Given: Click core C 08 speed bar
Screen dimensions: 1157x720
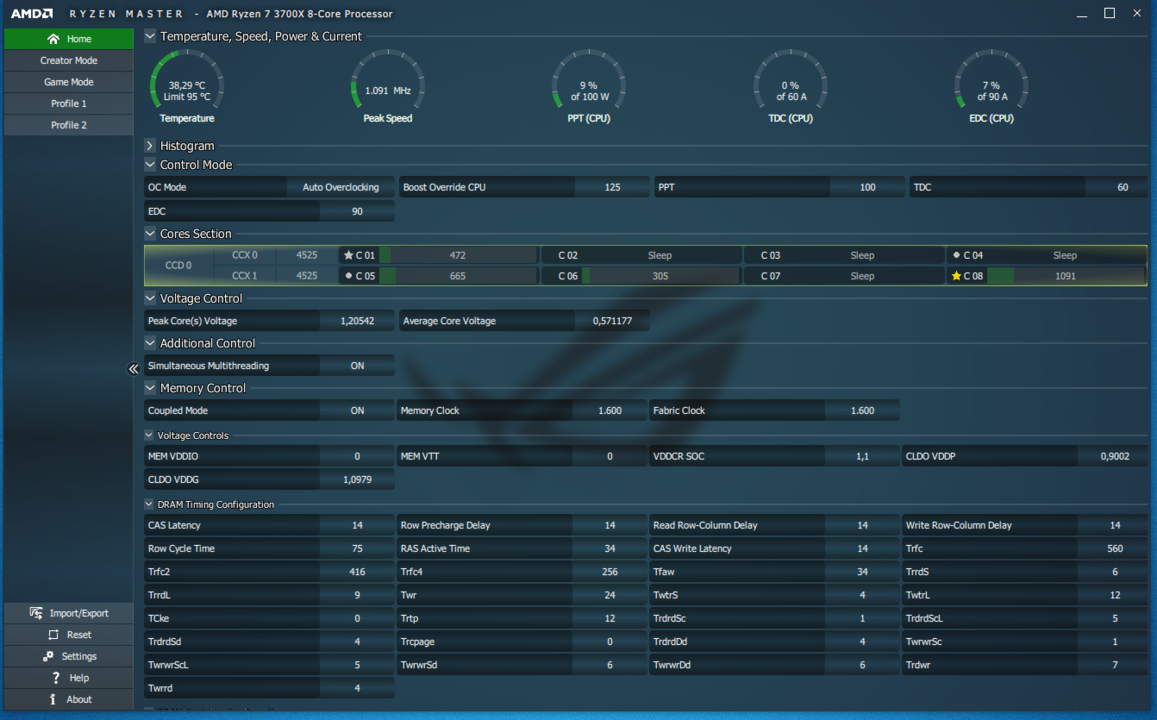Looking at the screenshot, I should (x=1065, y=276).
